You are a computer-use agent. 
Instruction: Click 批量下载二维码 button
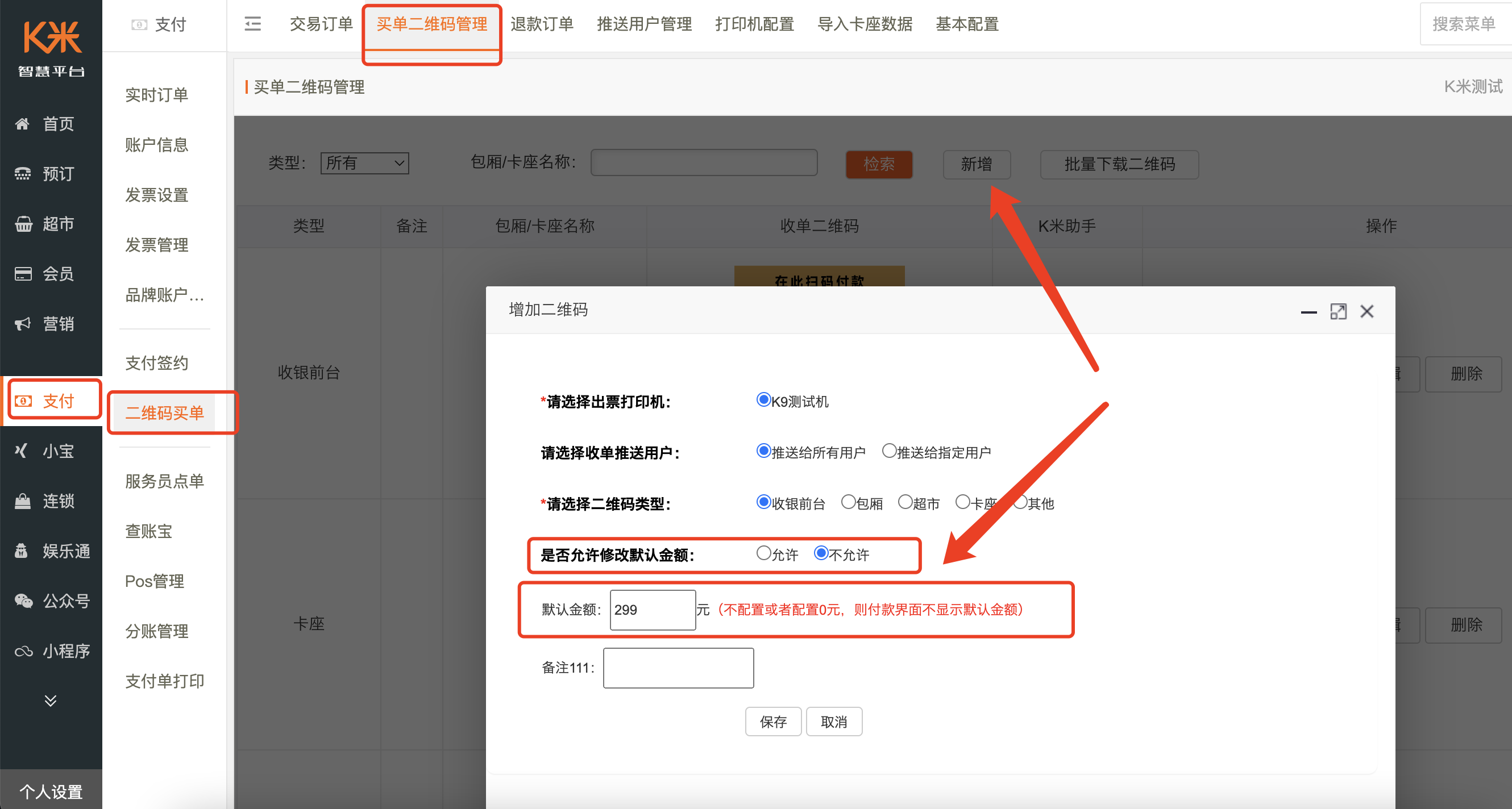tap(1119, 164)
